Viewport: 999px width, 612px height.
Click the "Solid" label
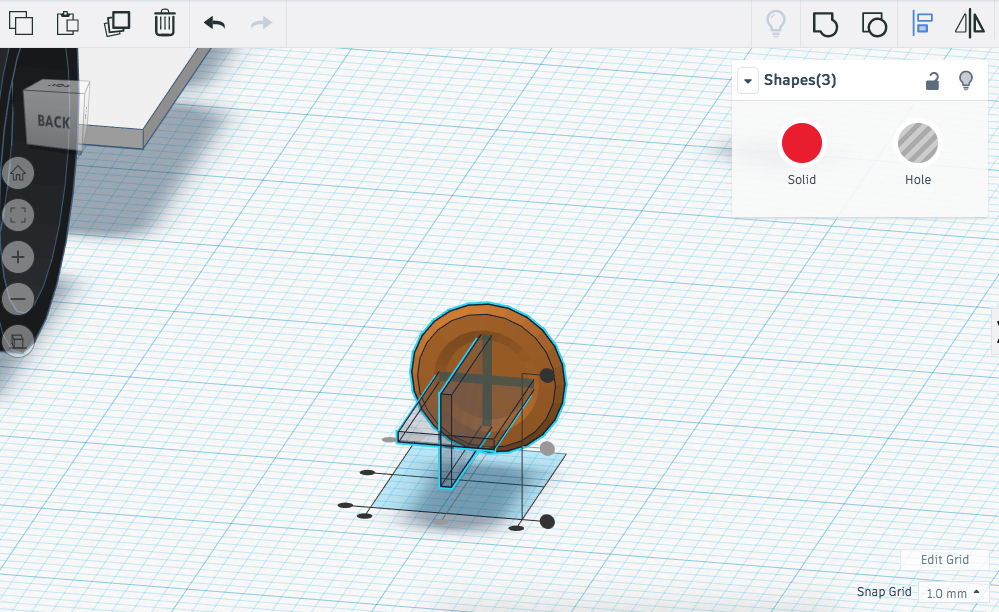(801, 180)
